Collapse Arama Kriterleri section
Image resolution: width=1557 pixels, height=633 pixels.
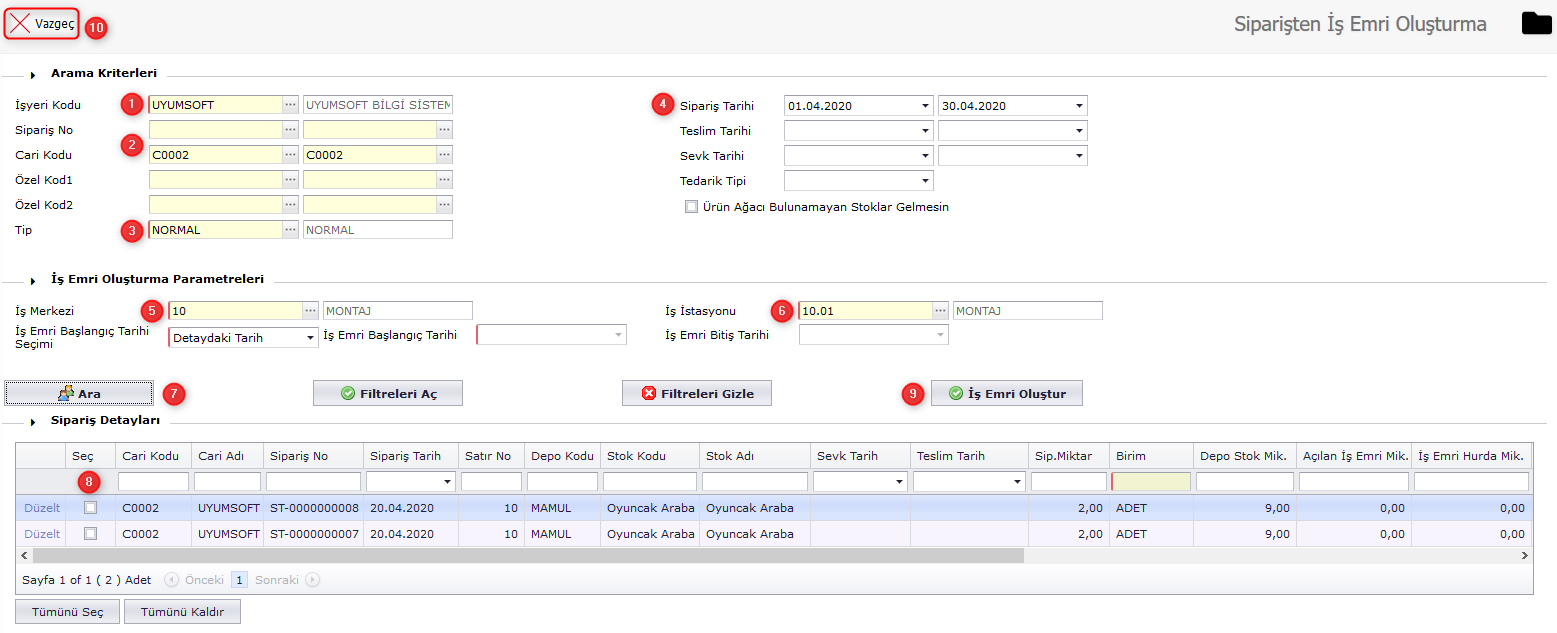point(32,74)
